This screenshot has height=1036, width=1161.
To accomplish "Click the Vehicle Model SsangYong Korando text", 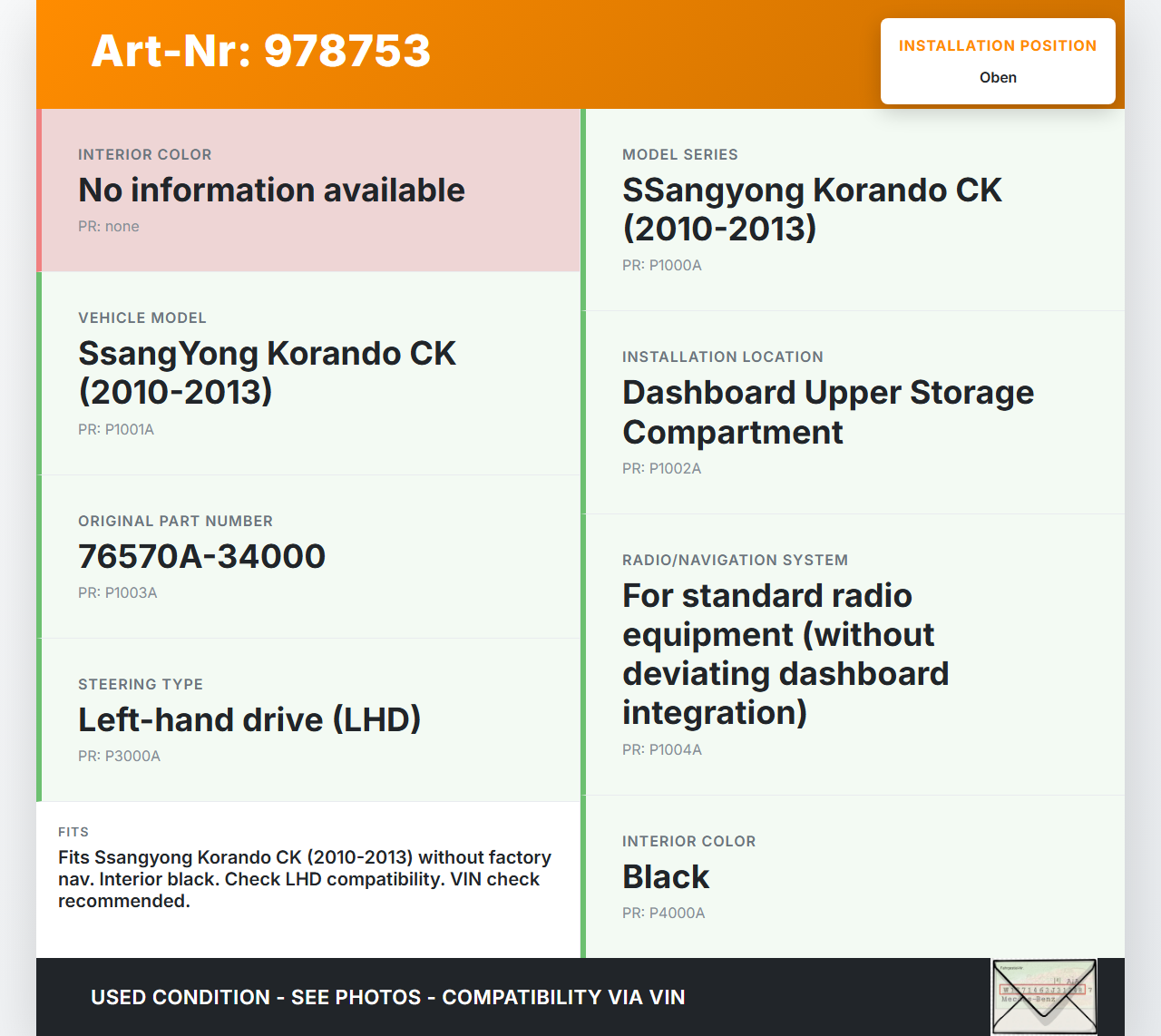I will click(267, 372).
